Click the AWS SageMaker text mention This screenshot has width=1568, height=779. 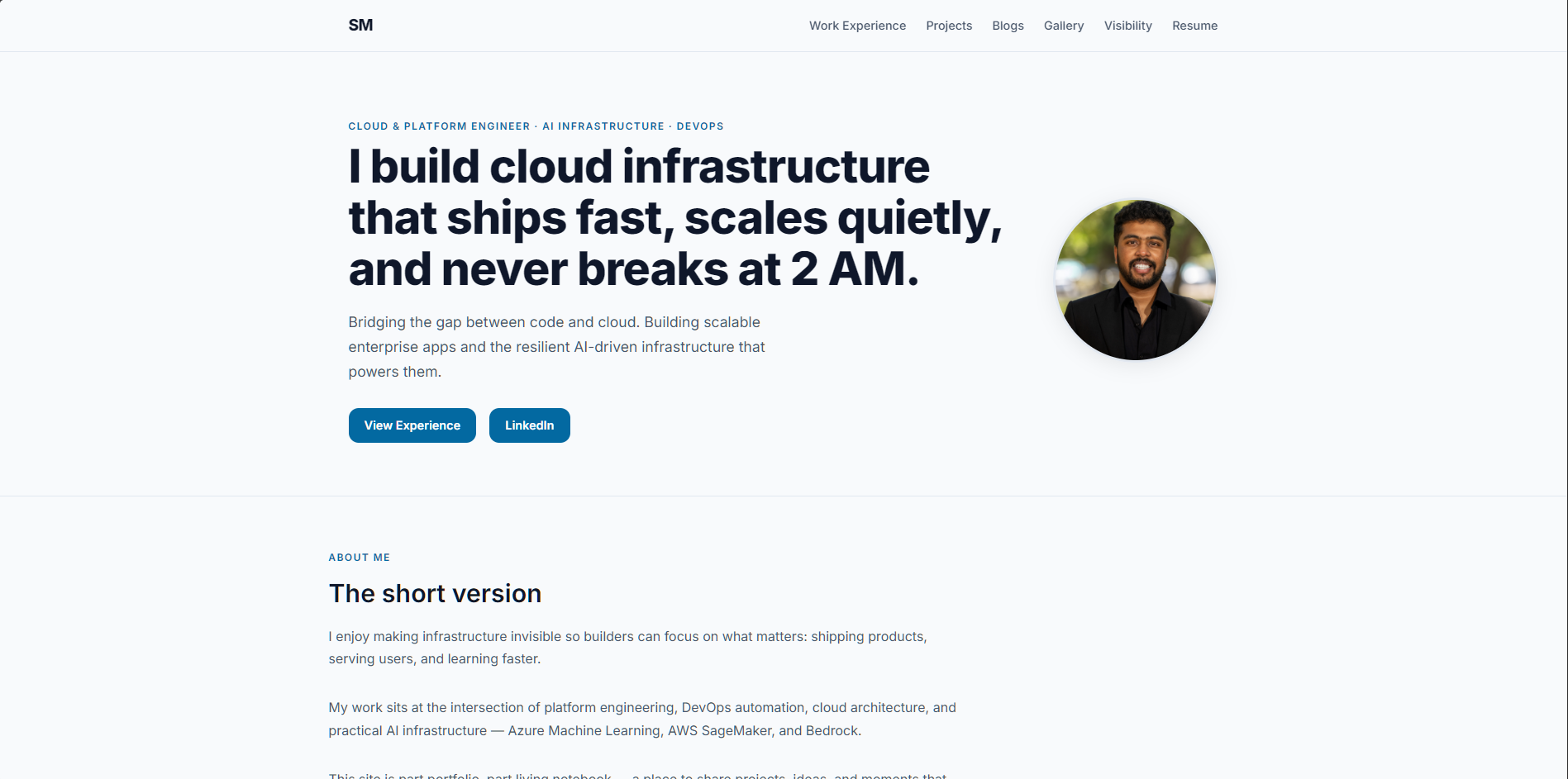[x=720, y=730]
